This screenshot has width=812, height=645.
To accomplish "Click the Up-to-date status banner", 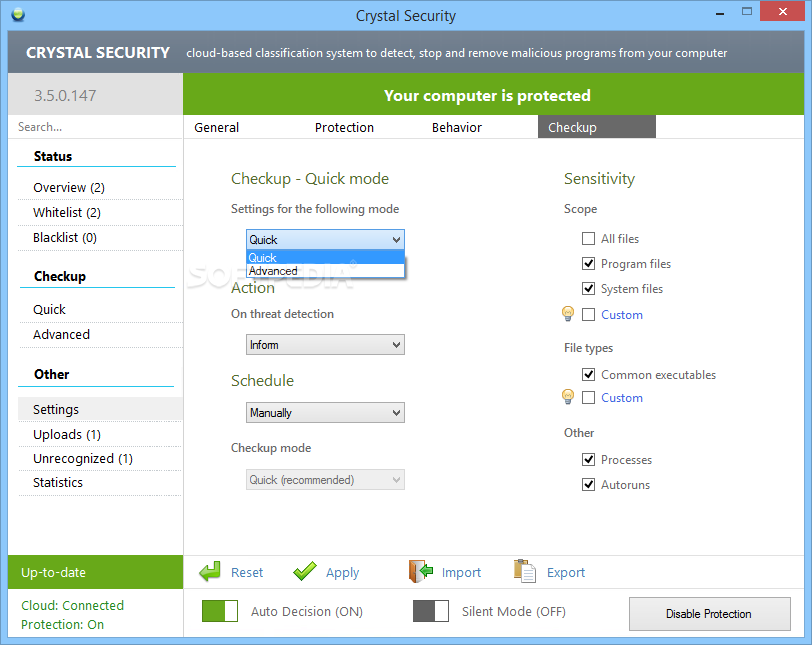I will pos(95,572).
